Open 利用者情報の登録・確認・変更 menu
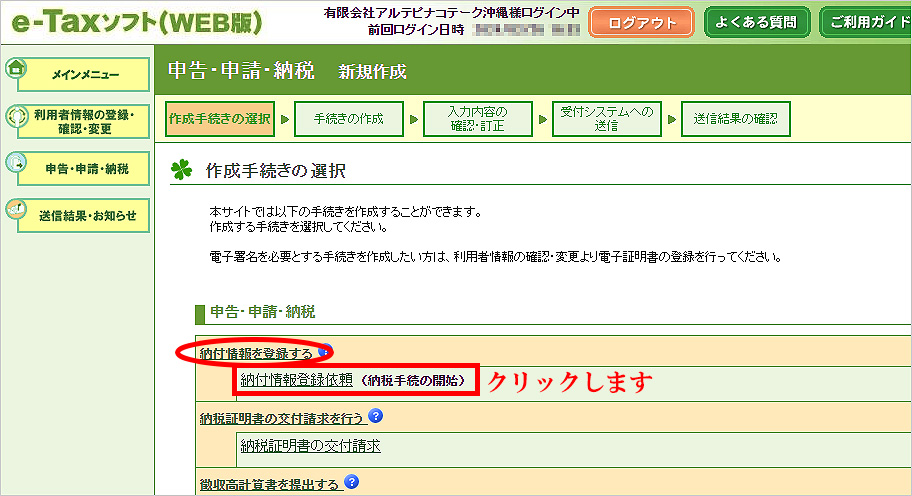912x496 pixels. (x=84, y=122)
